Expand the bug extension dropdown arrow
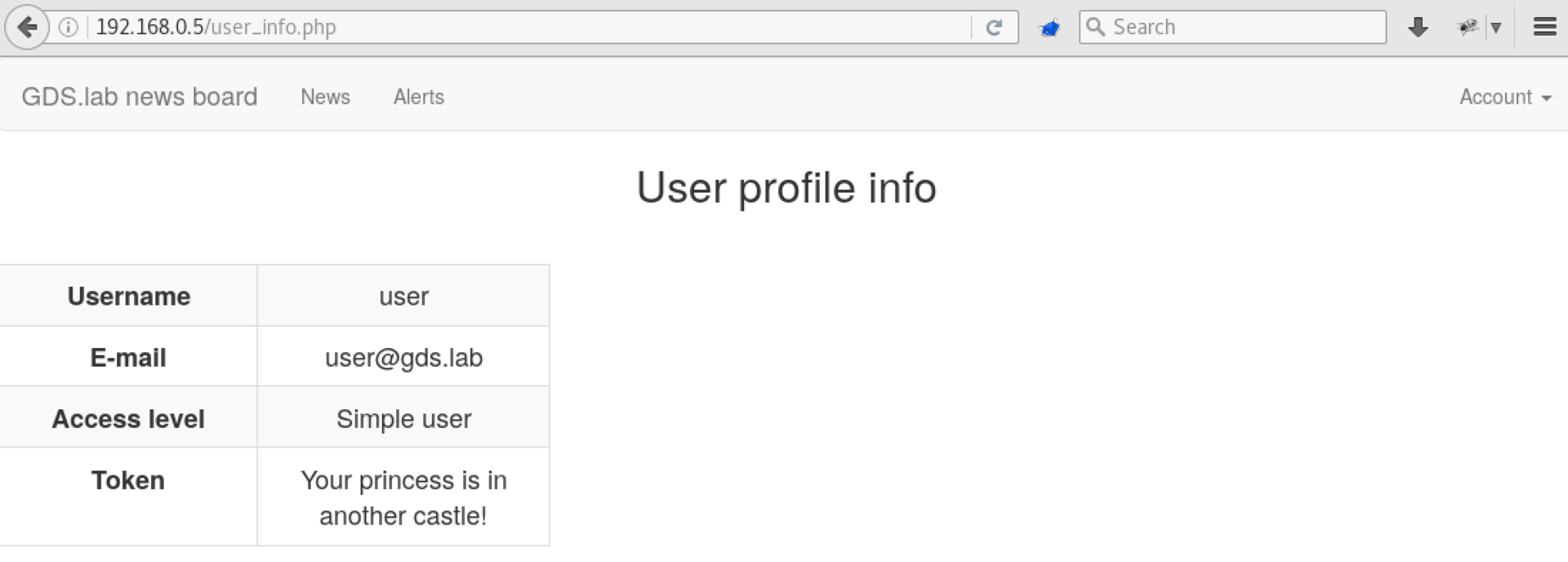Image resolution: width=1568 pixels, height=562 pixels. pyautogui.click(x=1496, y=28)
